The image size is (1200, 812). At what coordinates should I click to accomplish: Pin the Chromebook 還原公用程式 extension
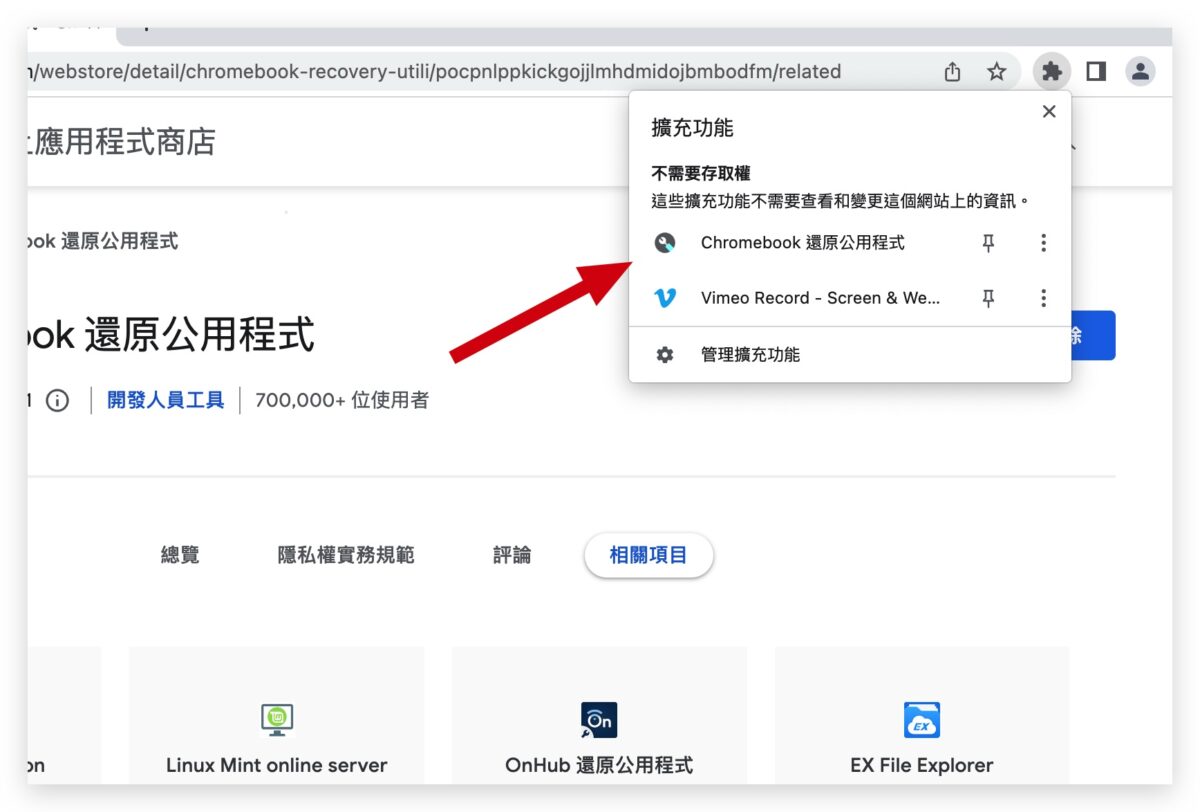tap(988, 243)
